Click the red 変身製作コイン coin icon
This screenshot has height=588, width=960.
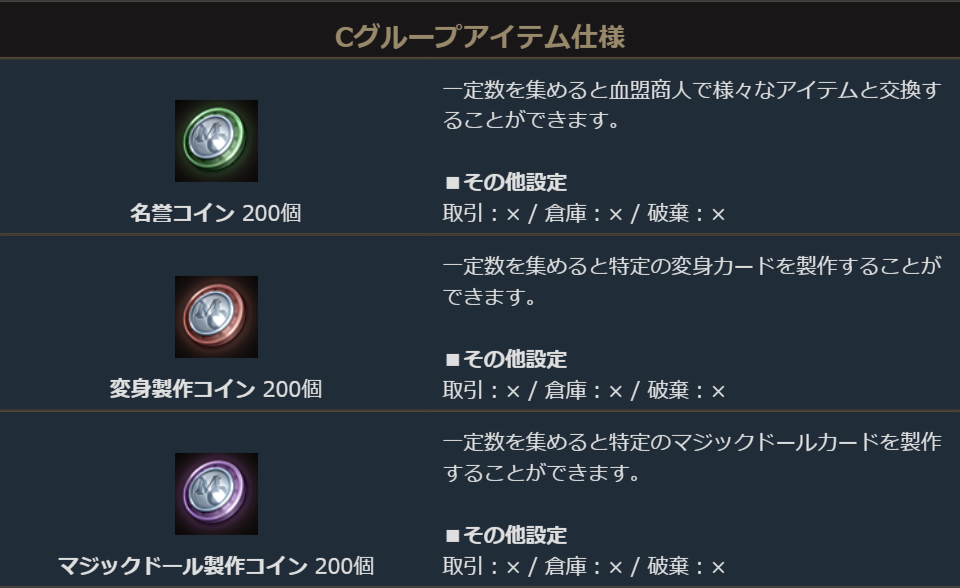pyautogui.click(x=216, y=317)
